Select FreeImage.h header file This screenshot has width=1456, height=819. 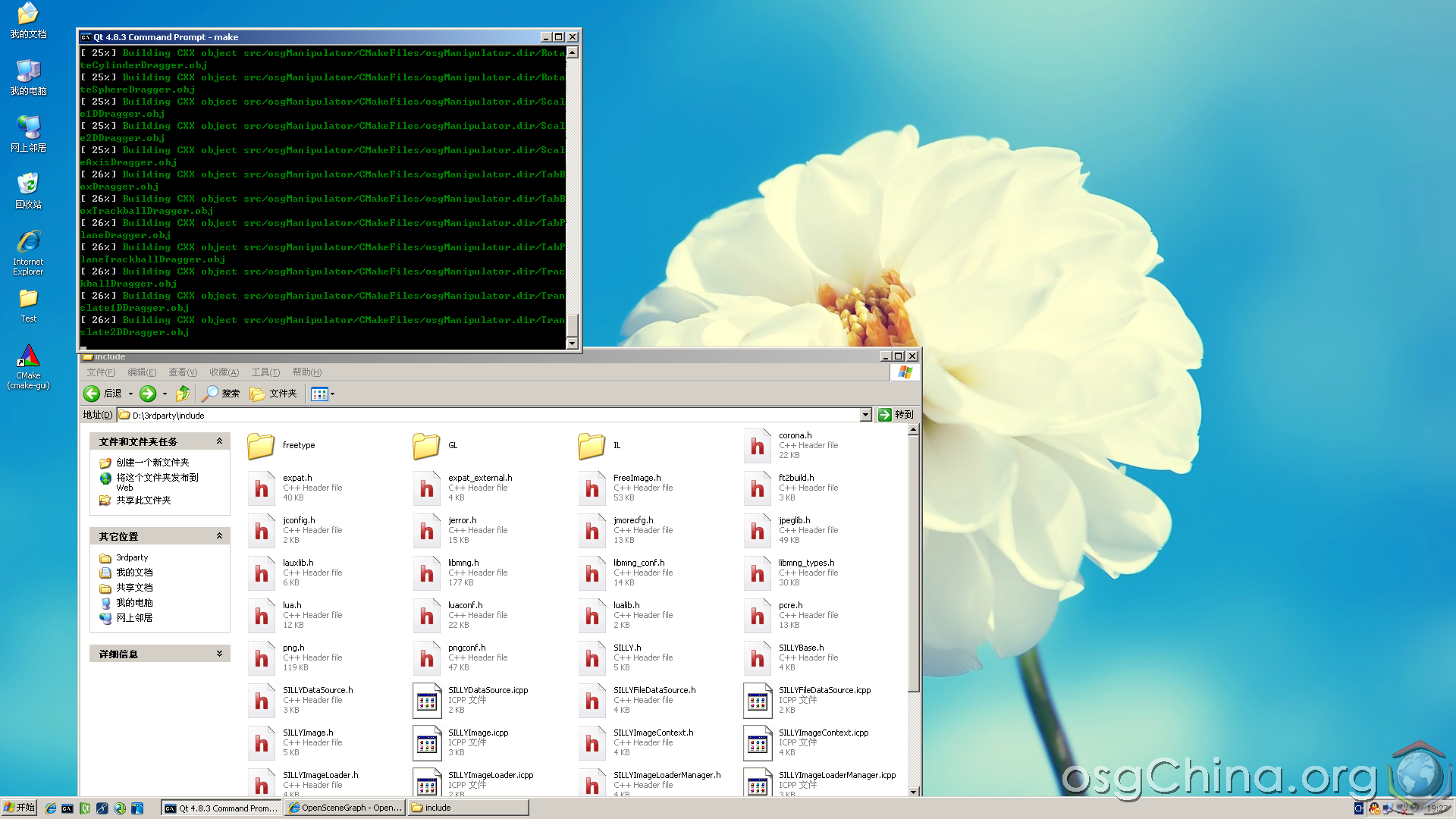626,488
